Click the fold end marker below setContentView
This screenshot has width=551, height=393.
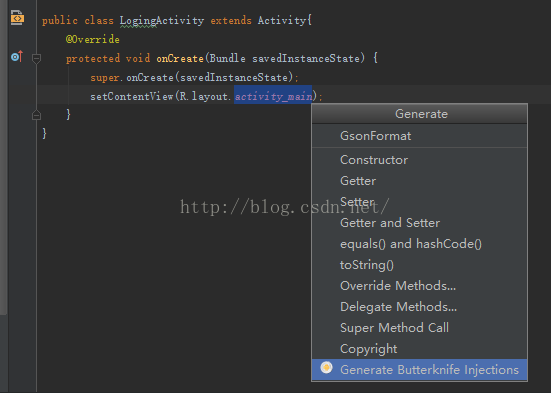pos(36,115)
